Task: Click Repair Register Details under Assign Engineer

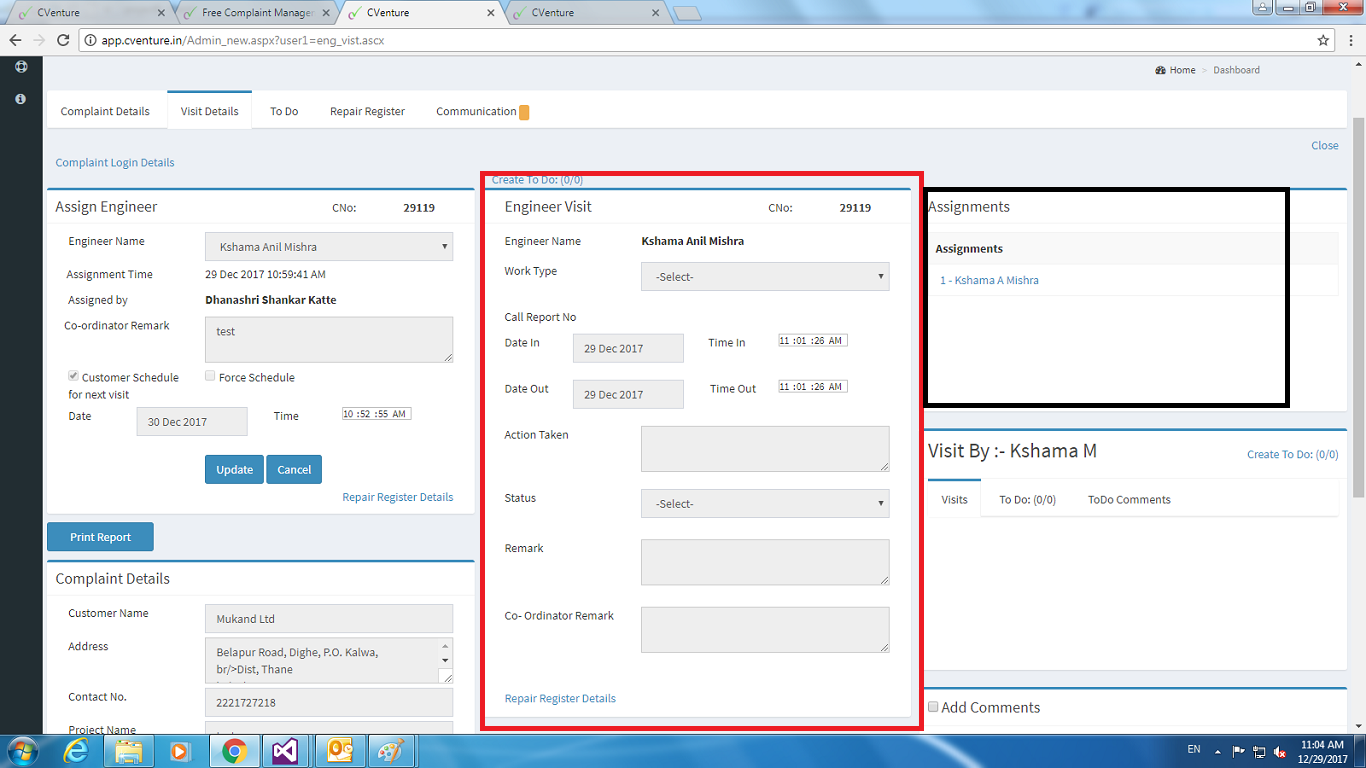Action: pyautogui.click(x=398, y=497)
